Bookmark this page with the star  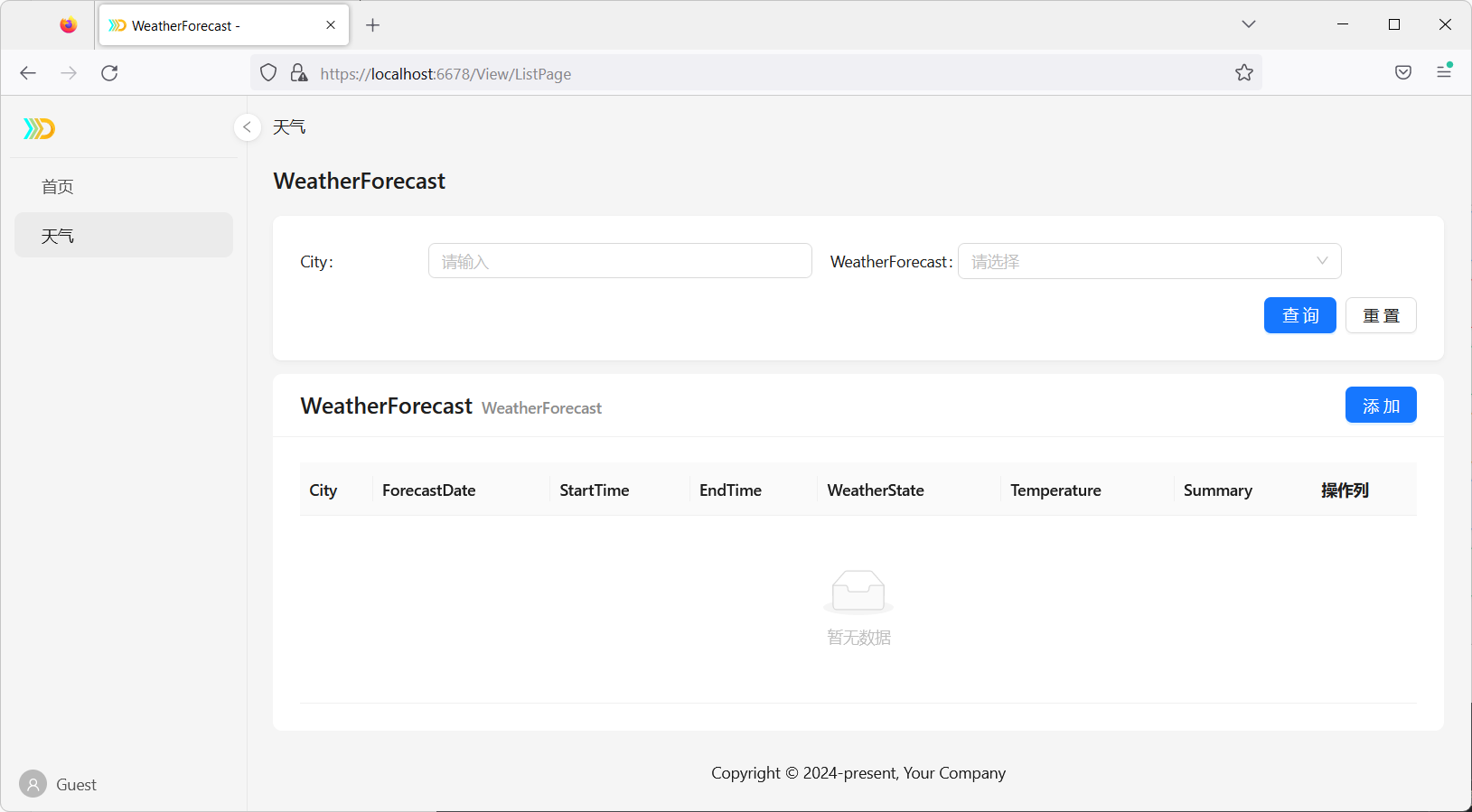(1244, 73)
